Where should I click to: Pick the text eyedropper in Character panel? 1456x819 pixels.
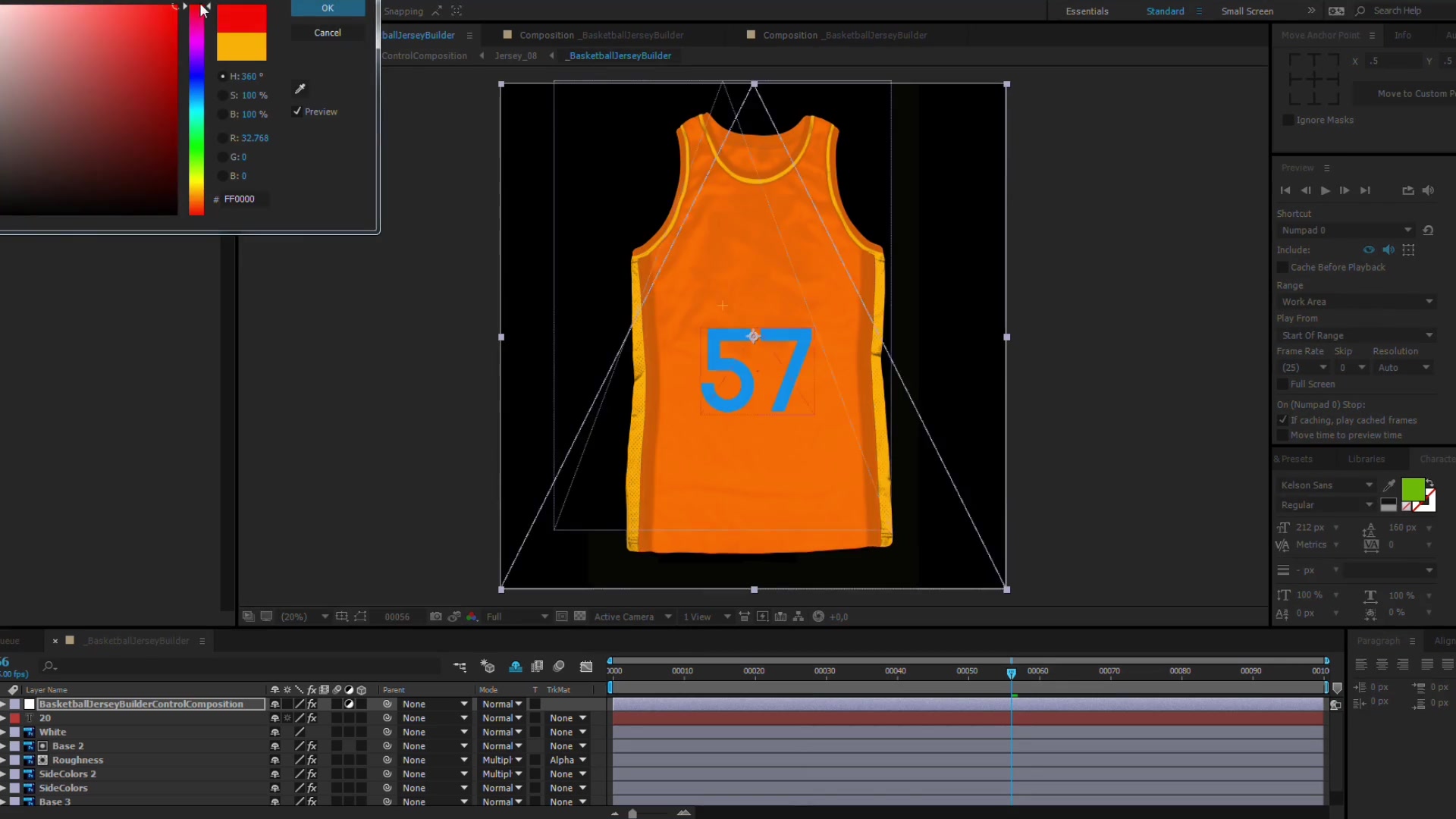point(1389,485)
